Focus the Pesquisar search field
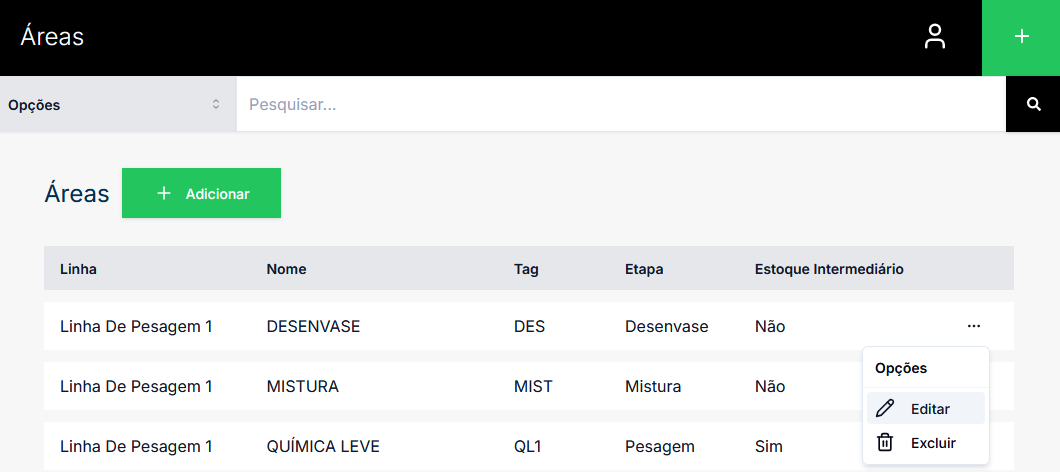Image resolution: width=1060 pixels, height=472 pixels. (620, 104)
